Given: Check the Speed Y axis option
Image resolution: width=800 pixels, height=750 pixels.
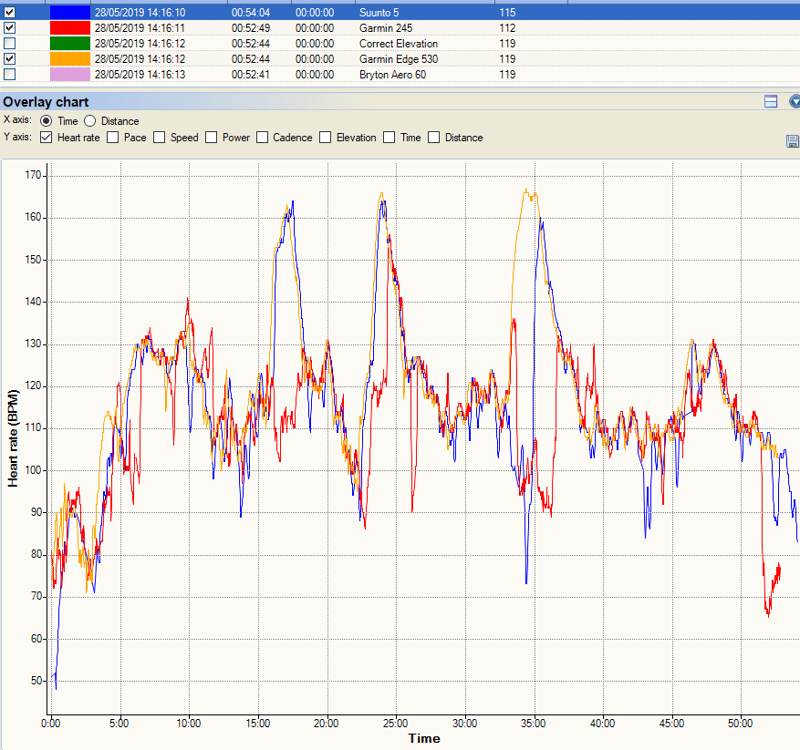Looking at the screenshot, I should pos(159,138).
